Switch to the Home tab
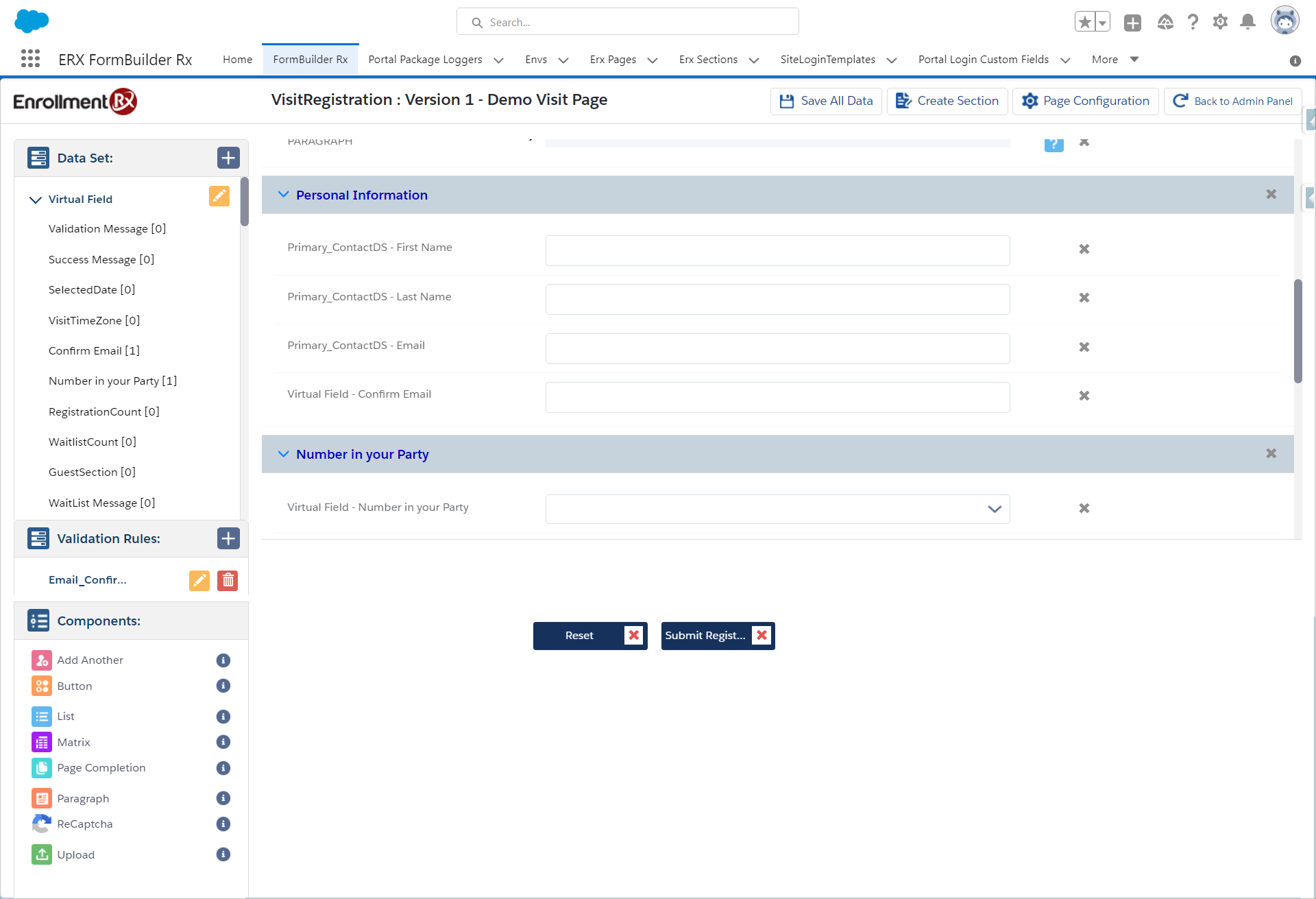The width and height of the screenshot is (1316, 899). point(237,60)
